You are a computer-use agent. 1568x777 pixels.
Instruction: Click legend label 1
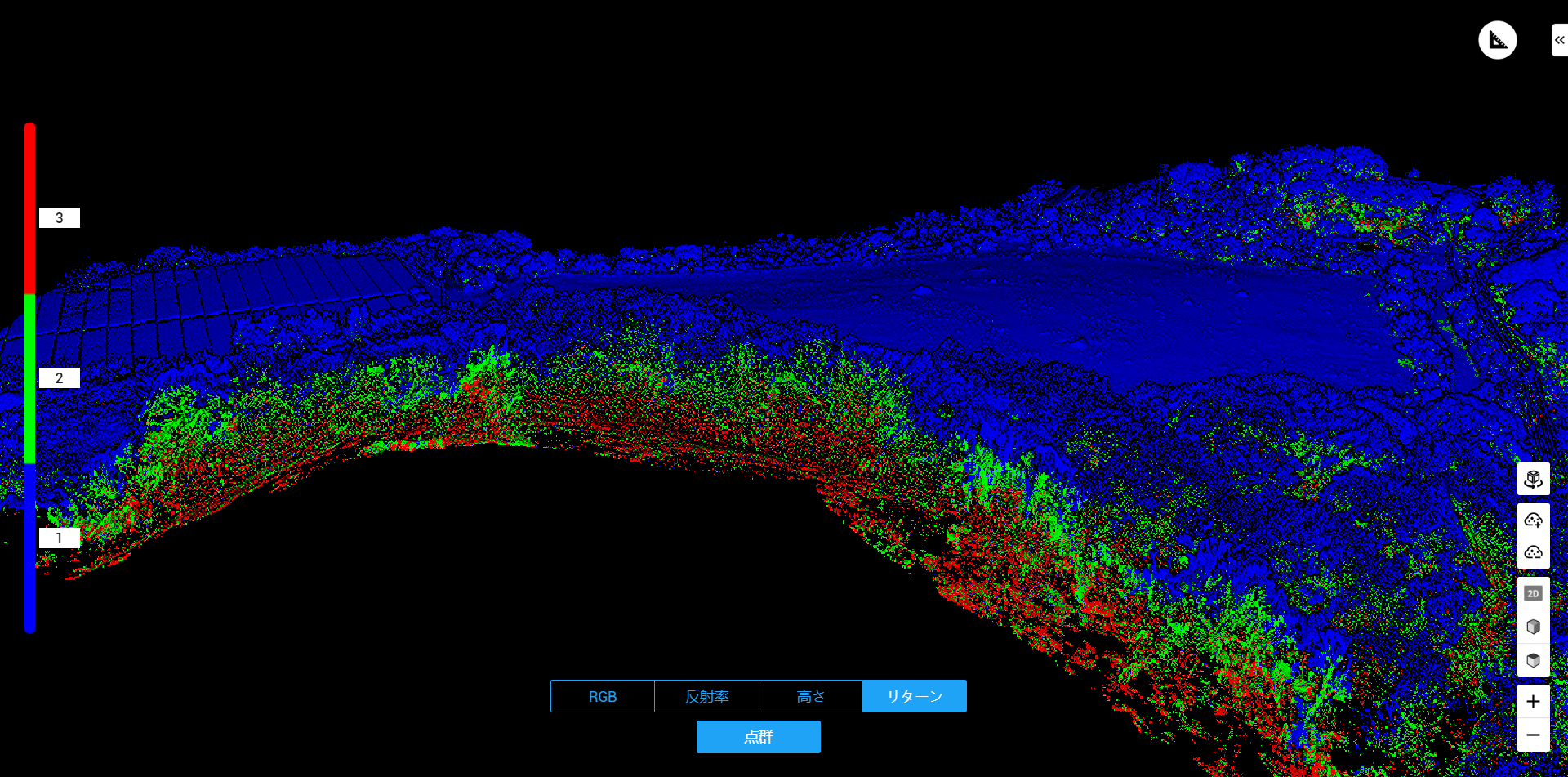coord(60,538)
